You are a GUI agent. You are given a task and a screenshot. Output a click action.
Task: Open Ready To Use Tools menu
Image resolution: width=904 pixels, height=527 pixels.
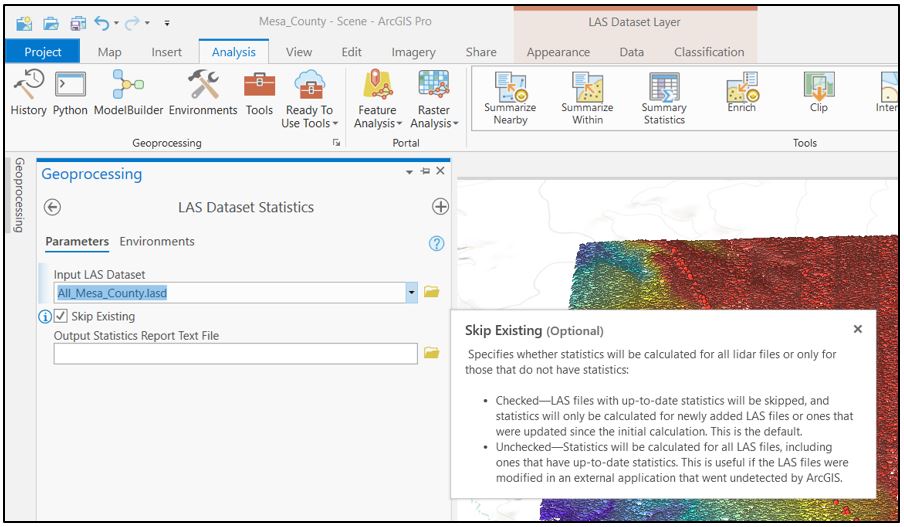pos(310,99)
